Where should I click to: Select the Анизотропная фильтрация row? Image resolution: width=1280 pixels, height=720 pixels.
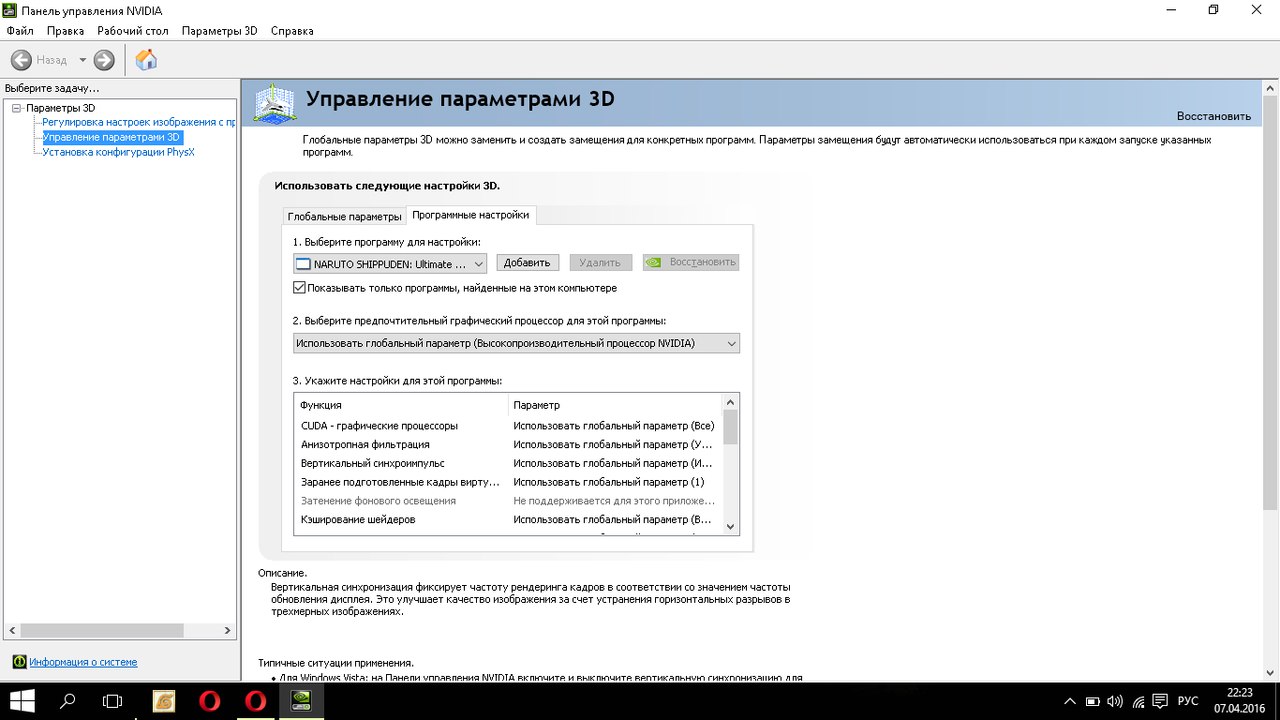(509, 444)
